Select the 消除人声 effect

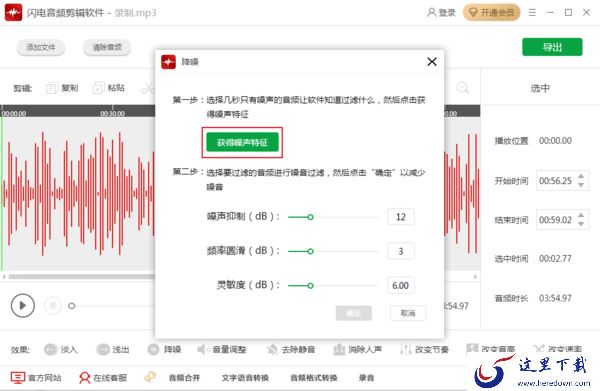pos(357,349)
